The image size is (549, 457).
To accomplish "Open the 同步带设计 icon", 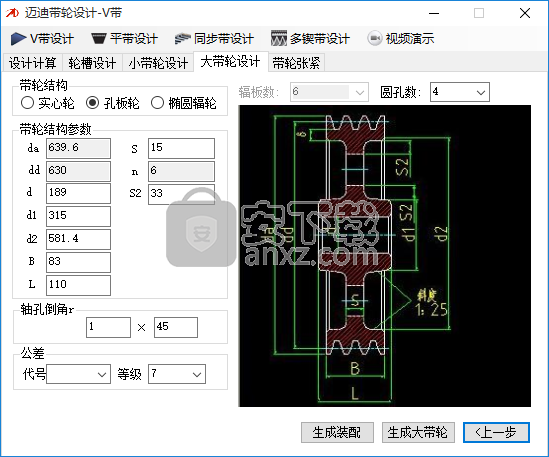I will (x=182, y=39).
